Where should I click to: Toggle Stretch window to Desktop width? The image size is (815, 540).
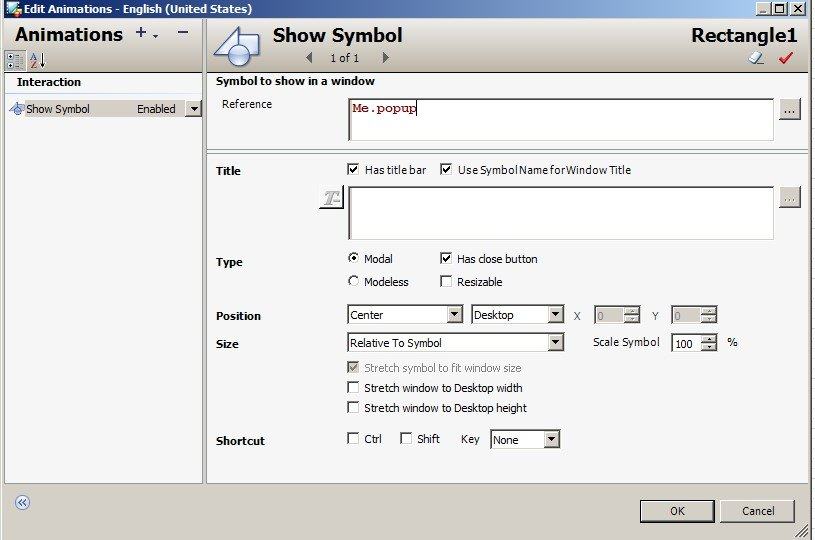point(353,388)
